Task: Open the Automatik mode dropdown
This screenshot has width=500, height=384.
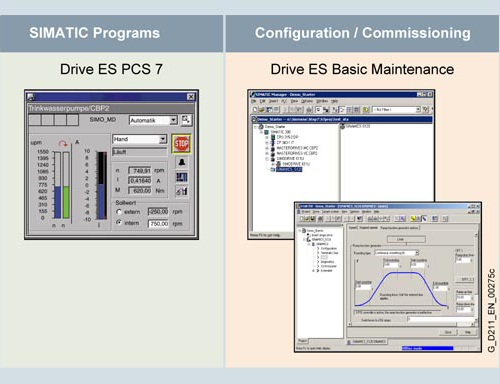Action: (153, 120)
